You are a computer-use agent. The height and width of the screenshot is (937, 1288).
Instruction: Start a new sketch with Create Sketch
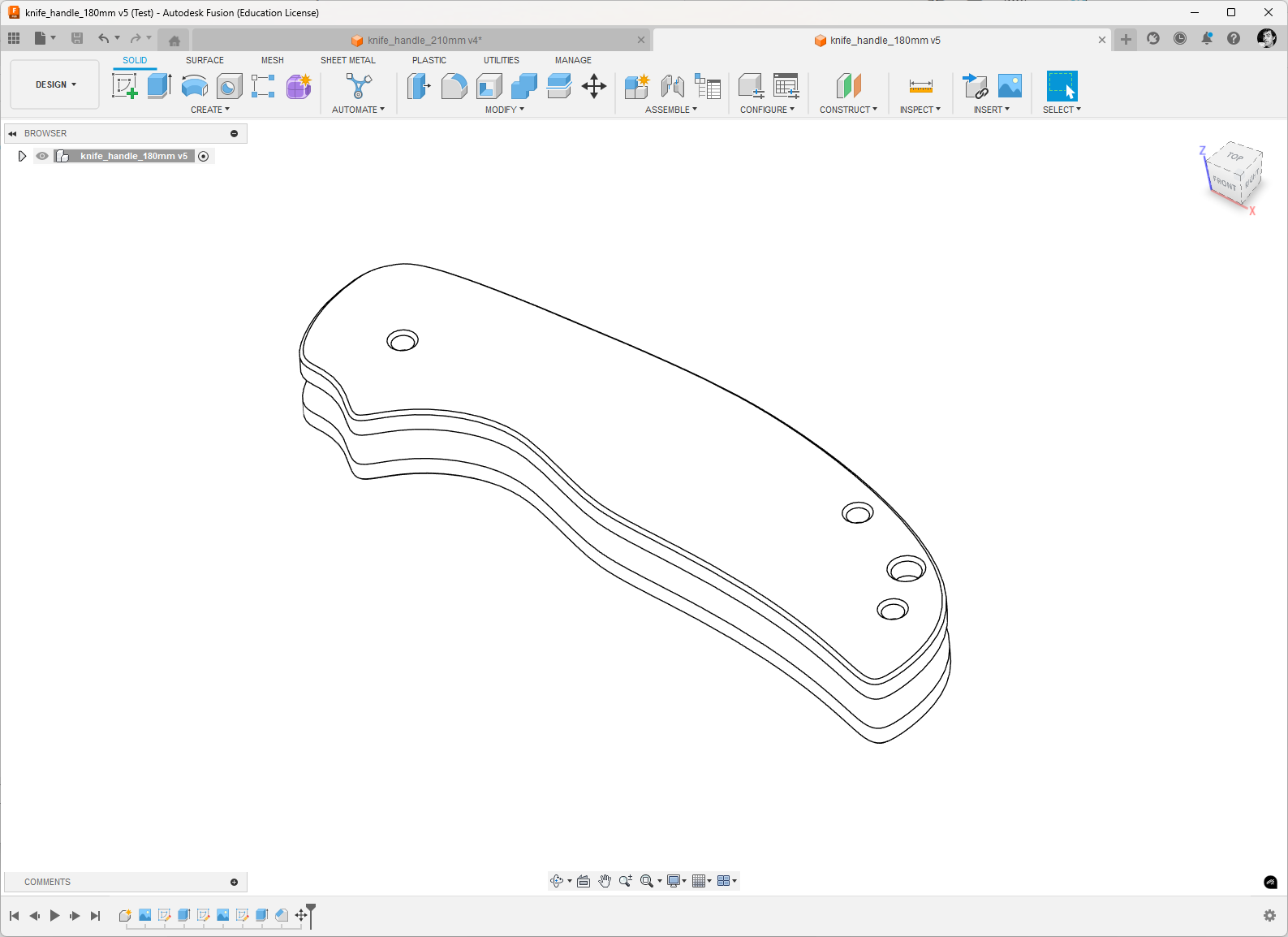point(124,86)
